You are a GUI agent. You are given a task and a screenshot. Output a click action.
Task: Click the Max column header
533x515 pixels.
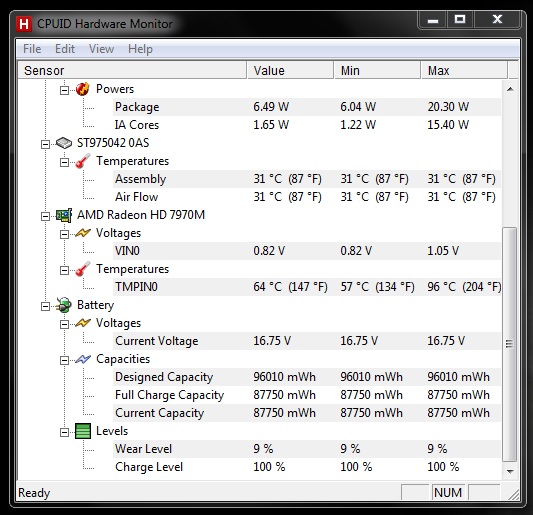pyautogui.click(x=464, y=70)
